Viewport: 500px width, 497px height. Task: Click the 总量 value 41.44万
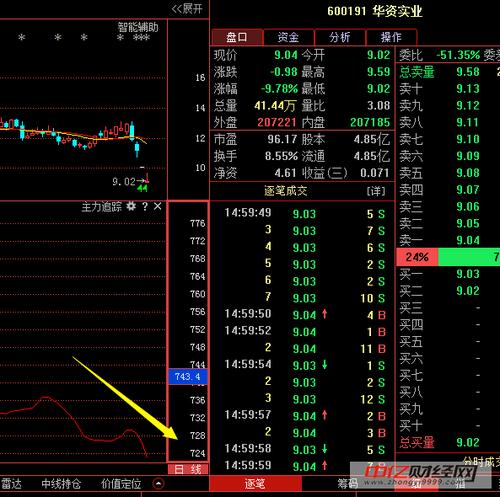(x=275, y=106)
